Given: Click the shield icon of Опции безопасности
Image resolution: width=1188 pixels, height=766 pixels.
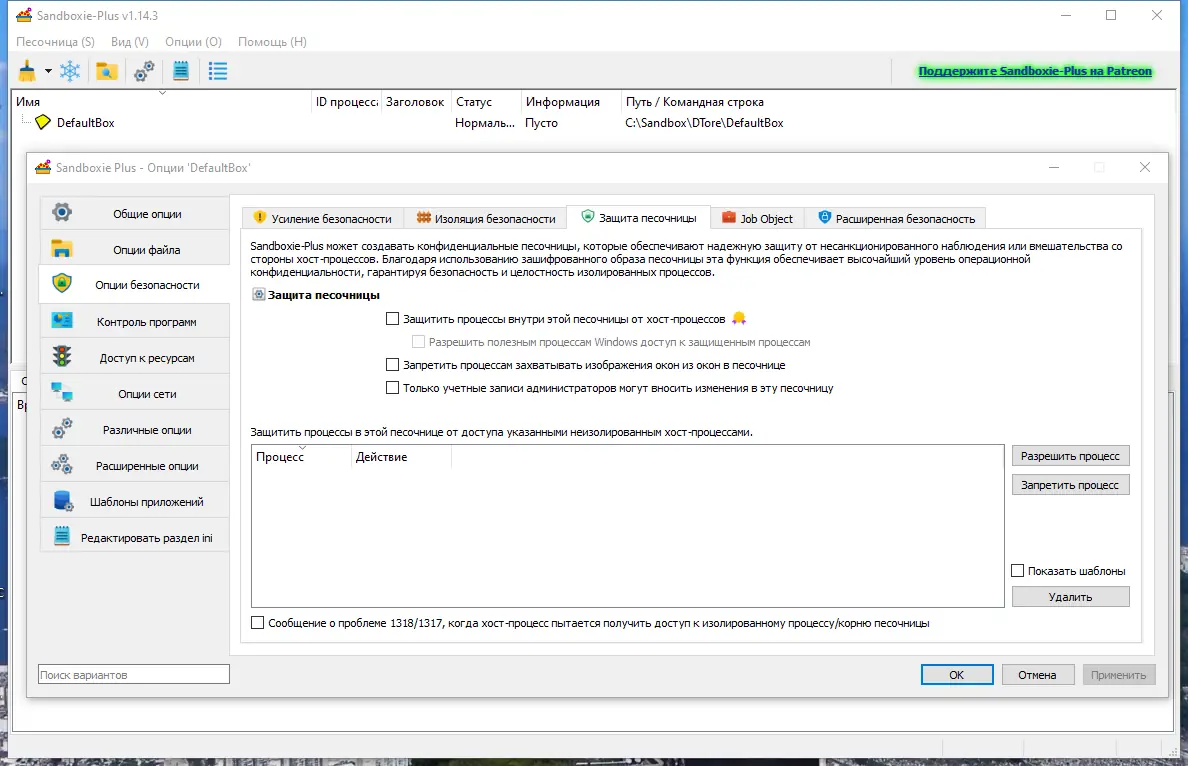Looking at the screenshot, I should pos(61,283).
